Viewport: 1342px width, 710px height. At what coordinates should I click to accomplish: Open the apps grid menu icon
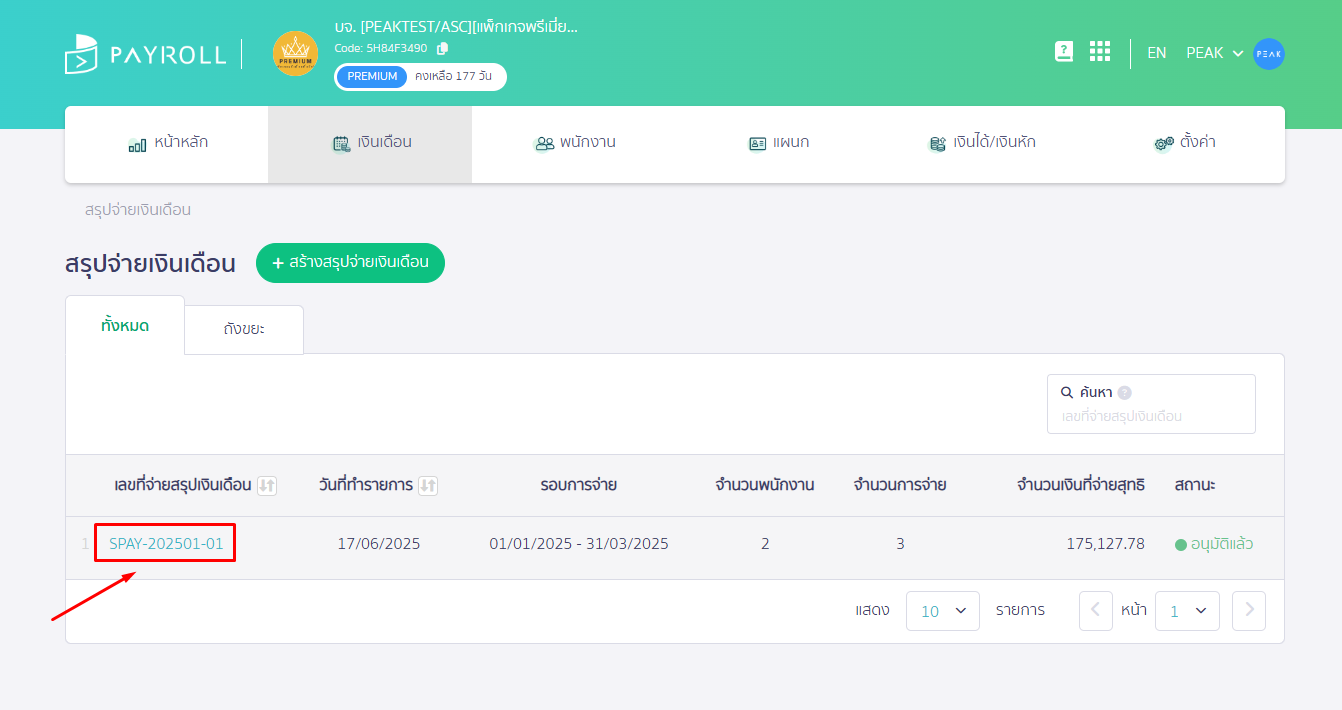pos(1100,52)
